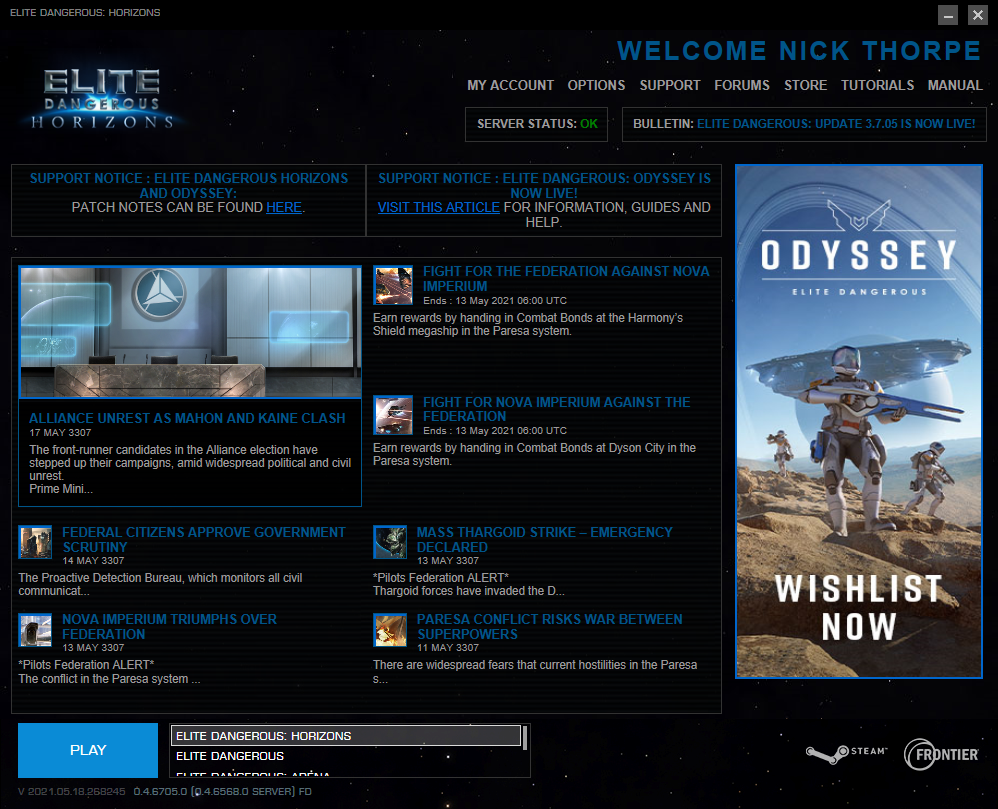Open the Forums link
This screenshot has width=998, height=809.
click(741, 85)
